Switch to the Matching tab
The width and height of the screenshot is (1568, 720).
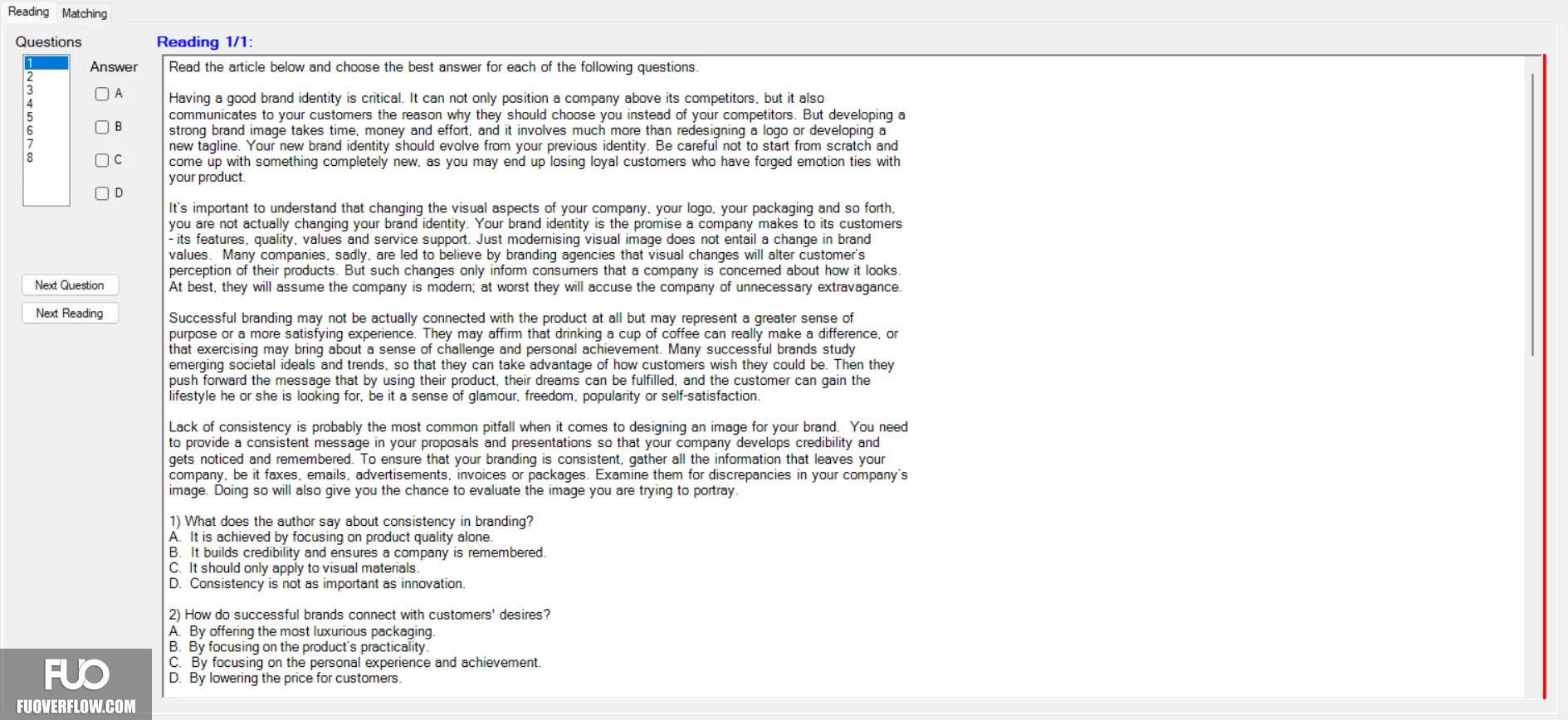pos(85,13)
